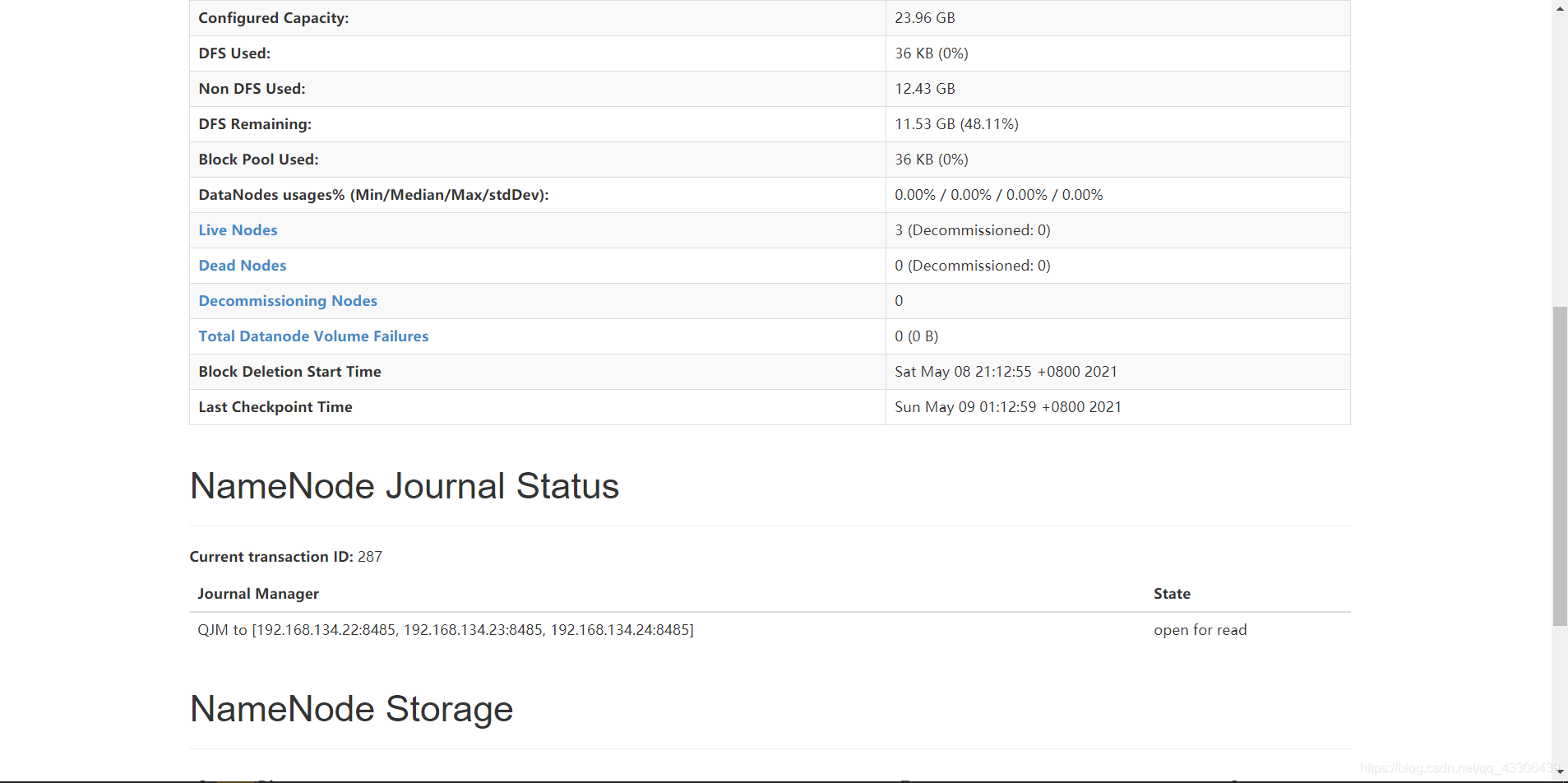
Task: Click the 'Journal Manager' column header
Action: (x=258, y=594)
